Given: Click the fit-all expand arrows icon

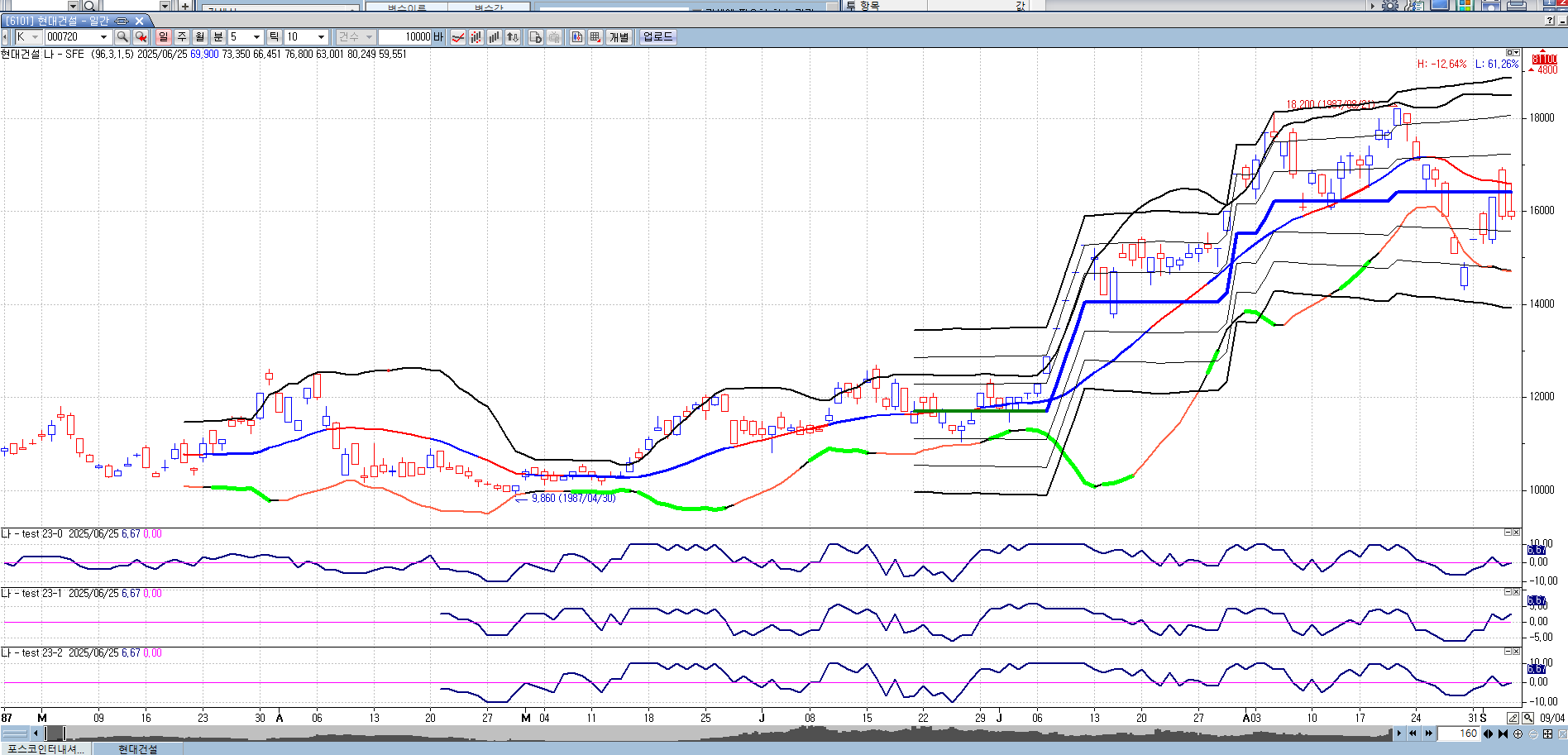Looking at the screenshot, I should pos(1547,733).
